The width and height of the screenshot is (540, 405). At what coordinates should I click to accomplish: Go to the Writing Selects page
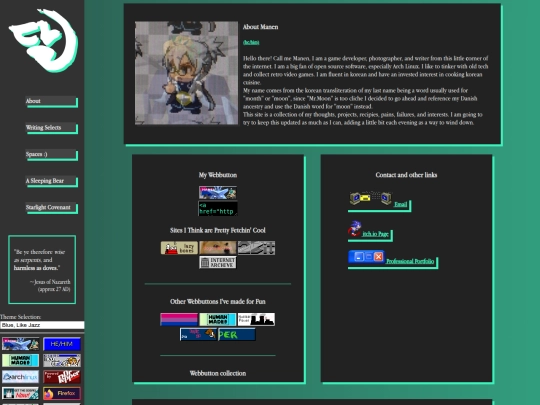(x=51, y=128)
